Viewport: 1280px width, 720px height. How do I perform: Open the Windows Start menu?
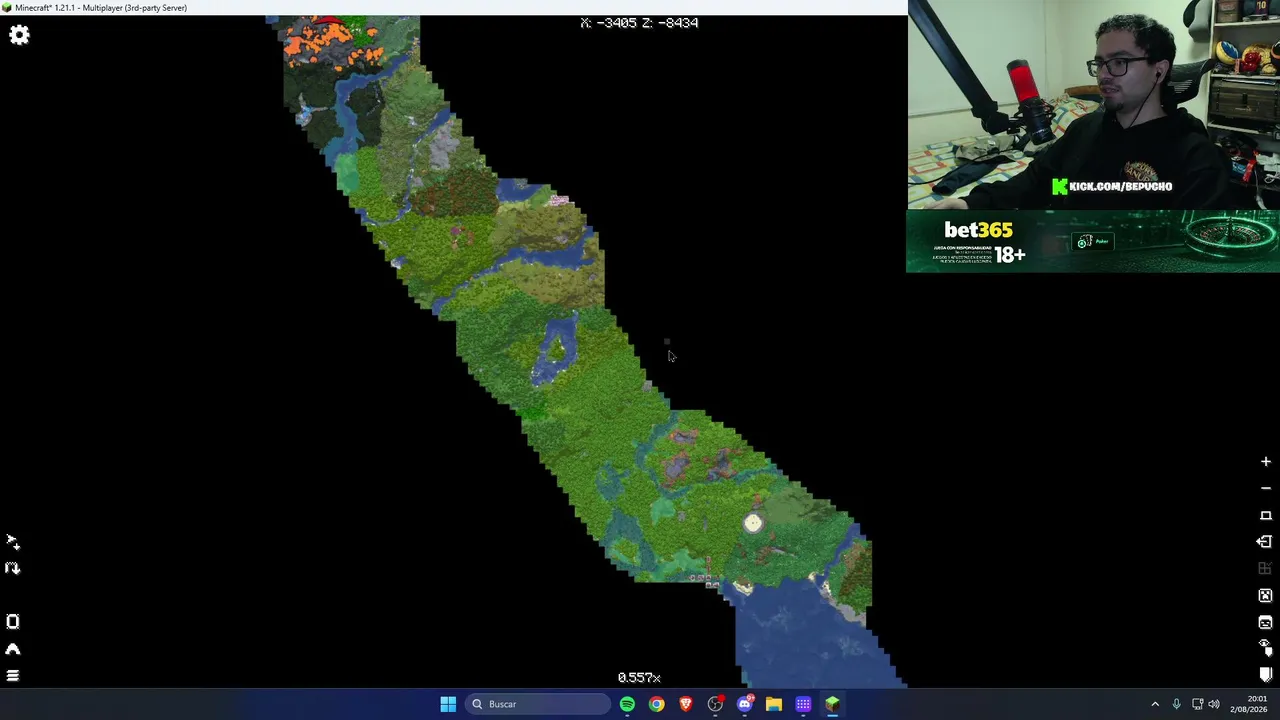click(x=448, y=704)
